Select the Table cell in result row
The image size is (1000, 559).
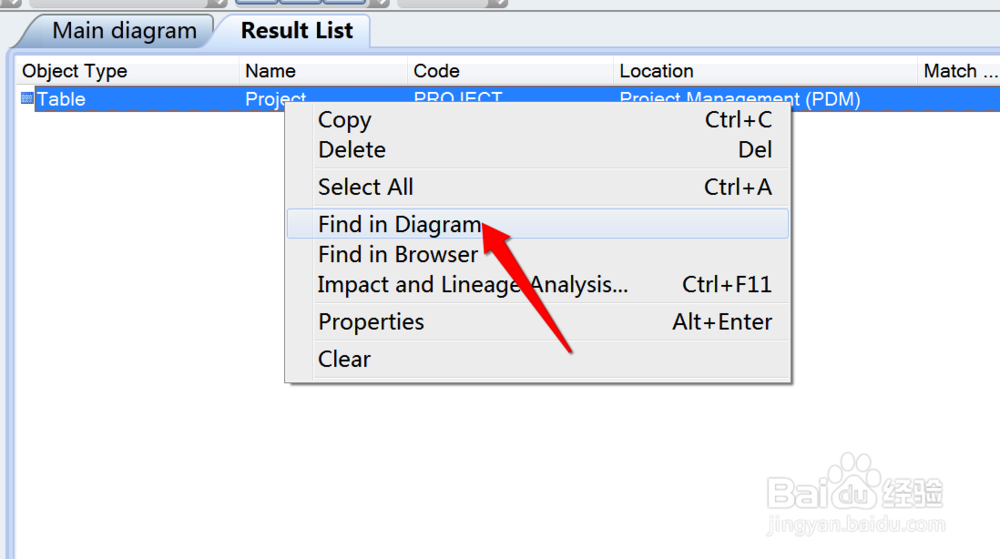point(61,99)
